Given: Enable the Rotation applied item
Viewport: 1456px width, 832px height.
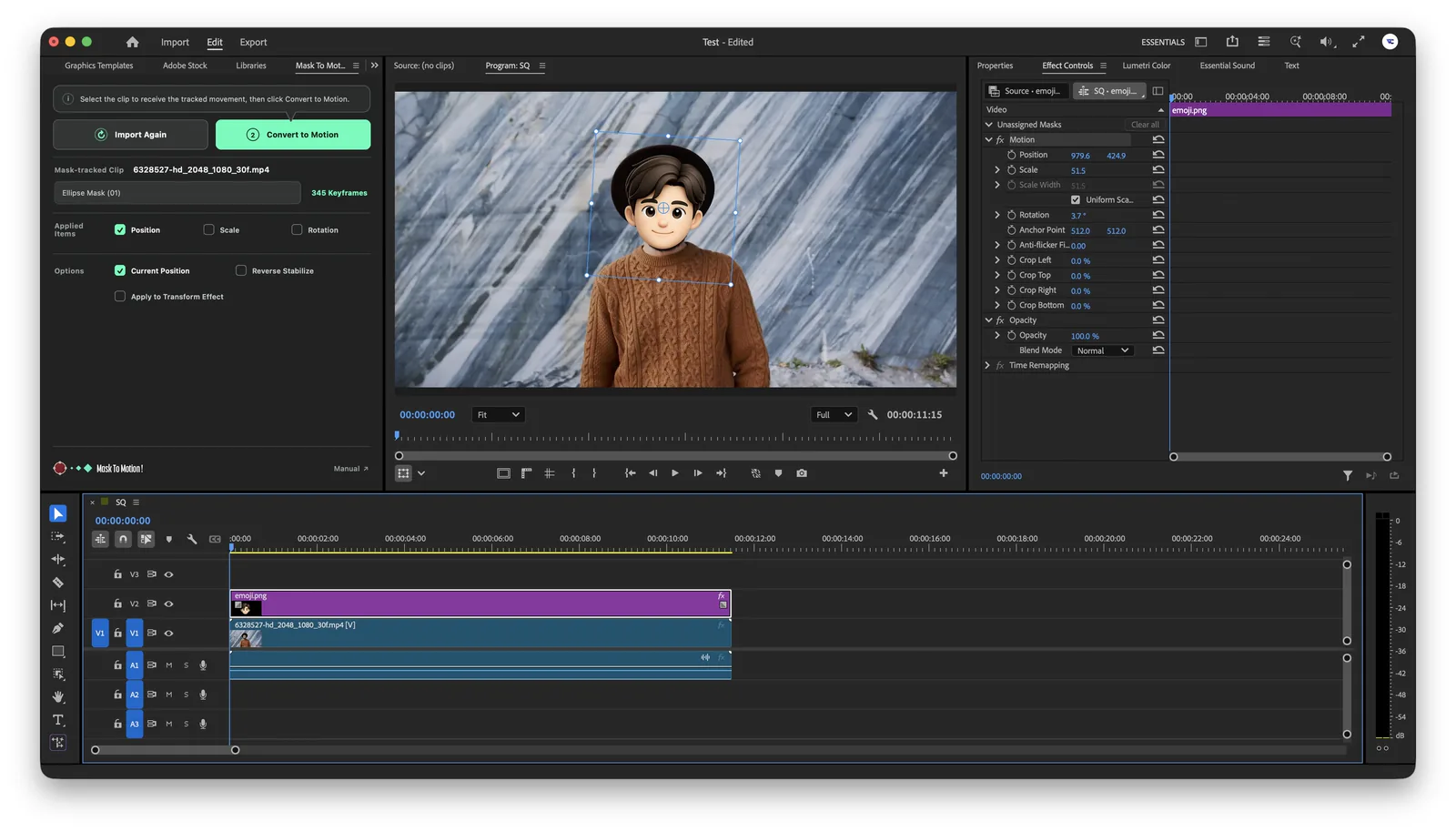Looking at the screenshot, I should 297,230.
